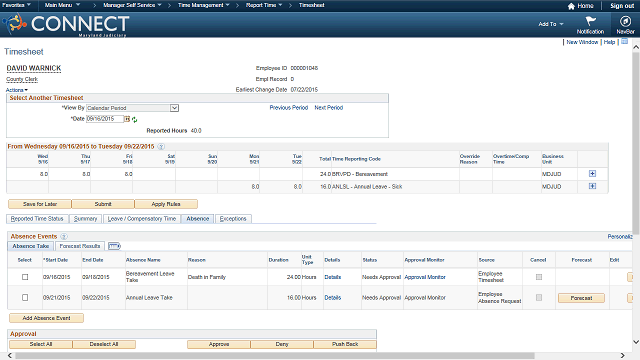
Task: Open help icon next to date range header
Action: (x=161, y=147)
